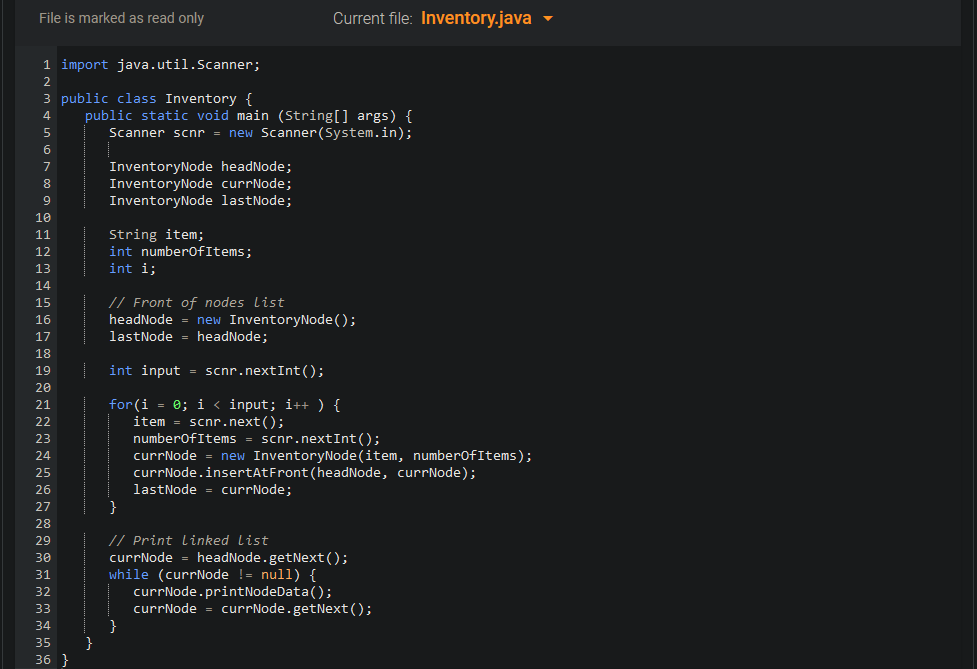977x669 pixels.
Task: Click the orange dropdown arrow beside Inventory.java
Action: click(544, 18)
